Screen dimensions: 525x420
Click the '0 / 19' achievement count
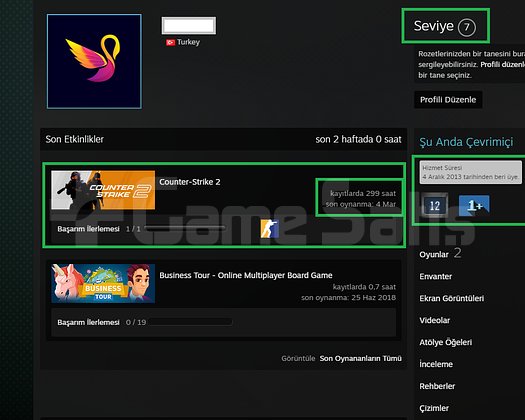[x=136, y=323]
